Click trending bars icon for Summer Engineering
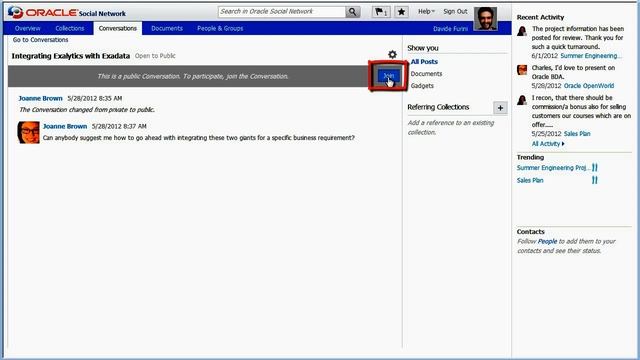 pyautogui.click(x=595, y=167)
